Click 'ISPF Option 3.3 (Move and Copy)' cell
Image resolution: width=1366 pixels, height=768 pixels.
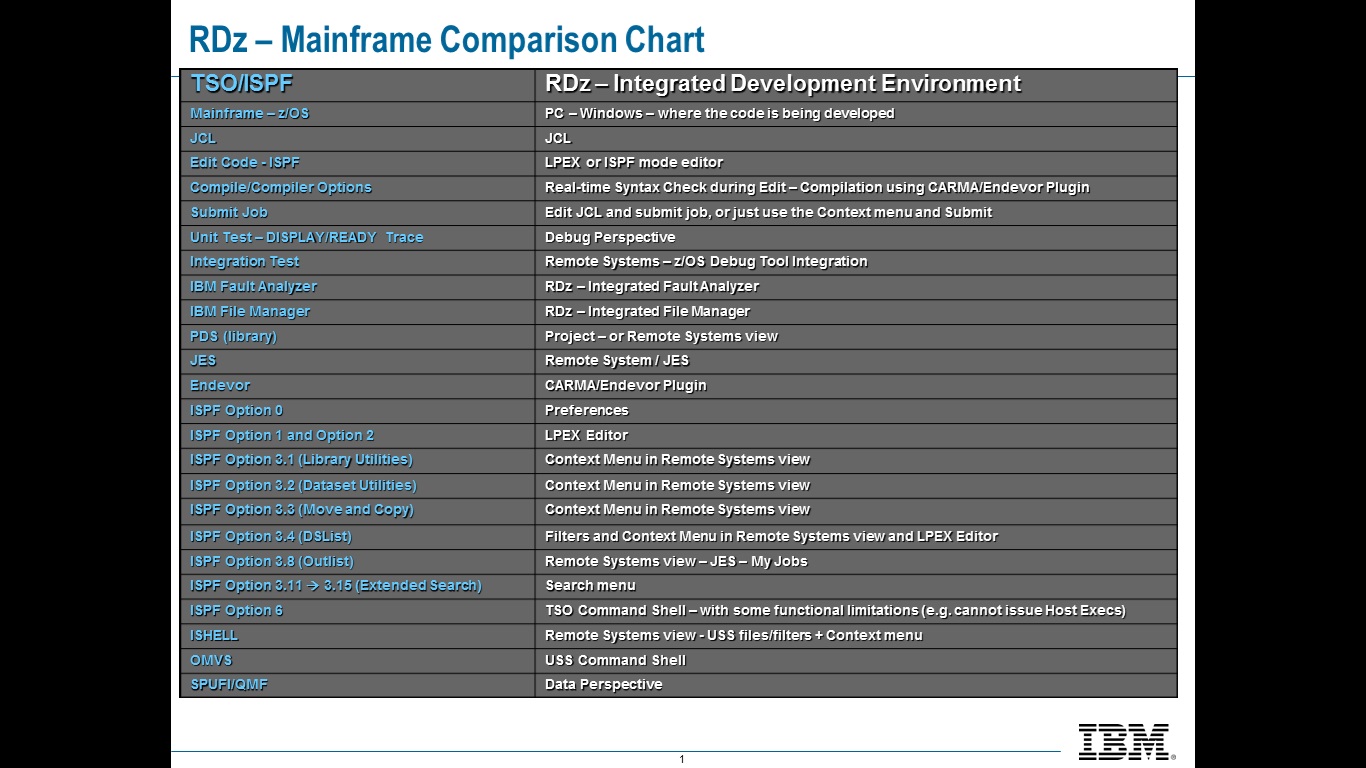[358, 510]
